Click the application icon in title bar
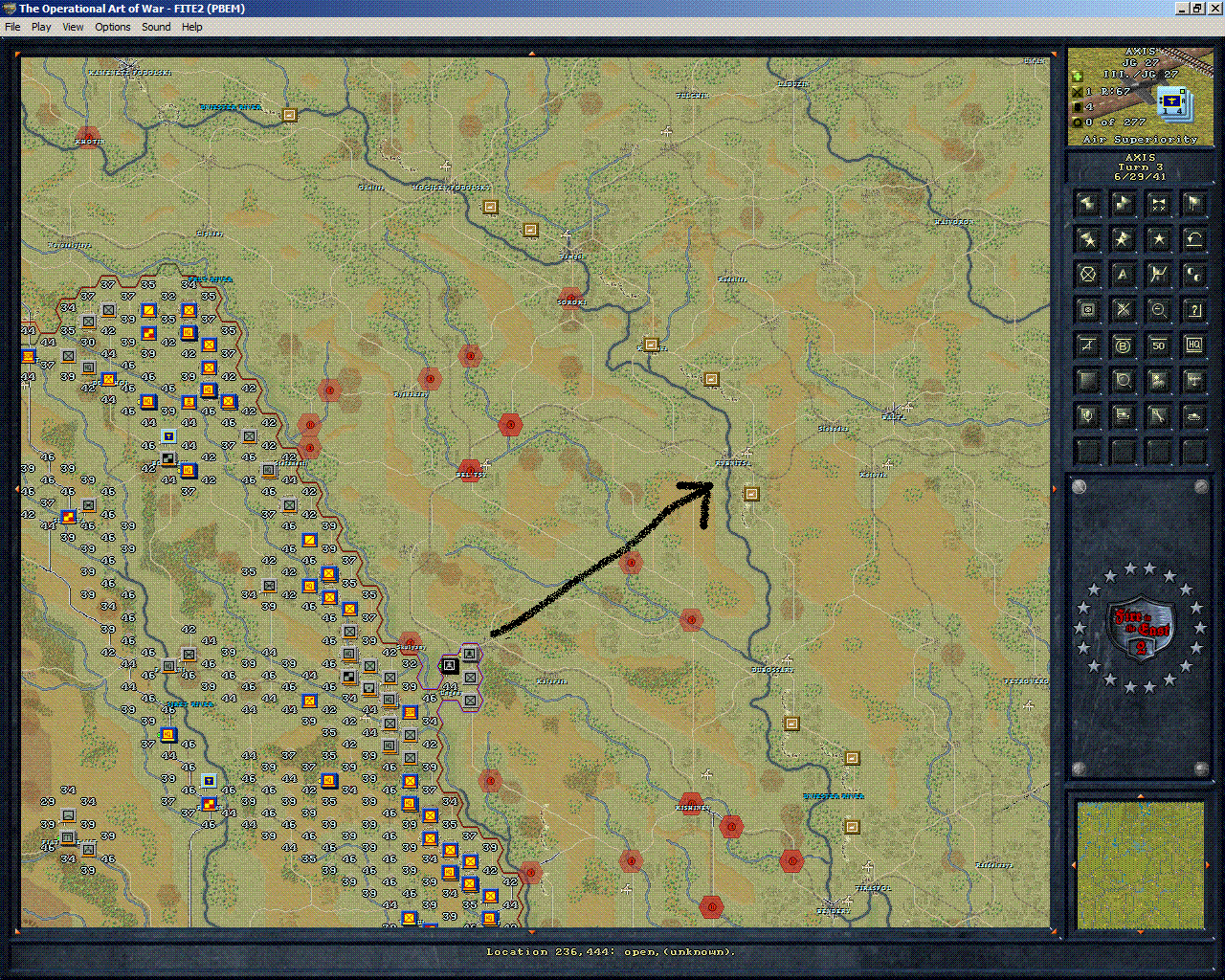Viewport: 1225px width, 980px height. 9,9
